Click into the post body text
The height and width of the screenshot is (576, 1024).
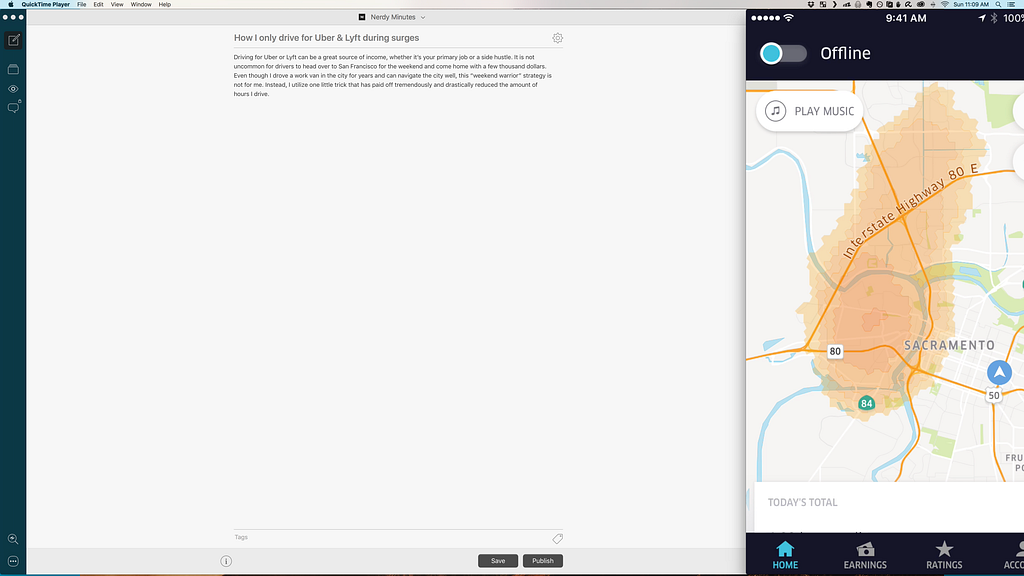[x=393, y=75]
